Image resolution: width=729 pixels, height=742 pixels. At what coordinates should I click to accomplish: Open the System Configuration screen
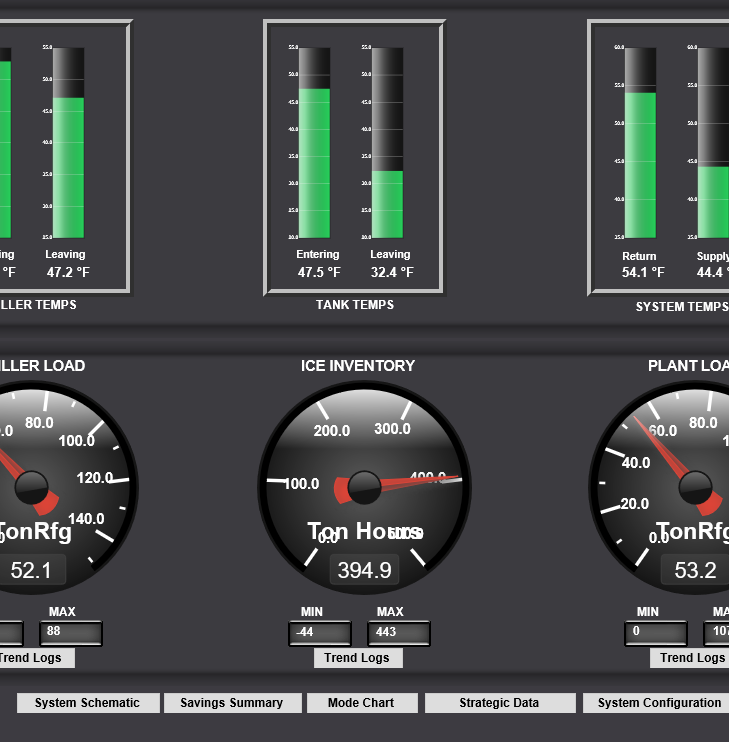pyautogui.click(x=658, y=703)
